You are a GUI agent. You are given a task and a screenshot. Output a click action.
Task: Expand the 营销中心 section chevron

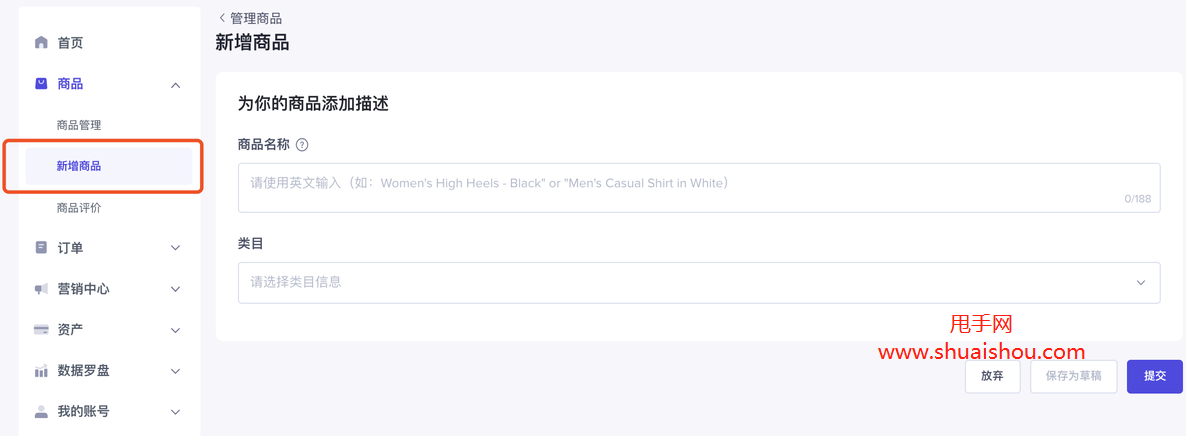click(176, 289)
